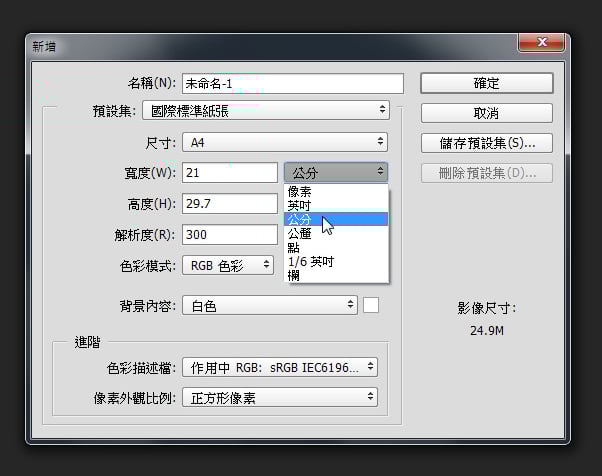Close the 新增 dialog with the red X

(x=544, y=43)
